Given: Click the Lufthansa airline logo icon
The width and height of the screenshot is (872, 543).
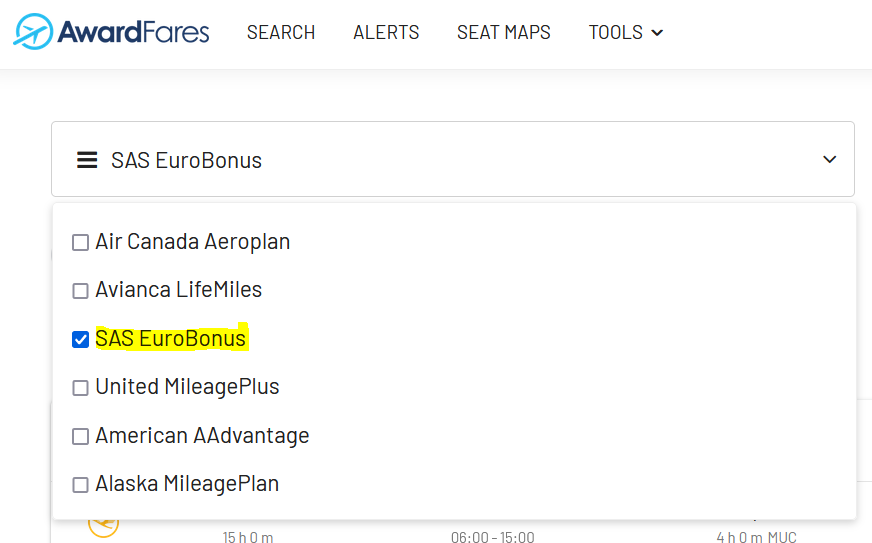Looking at the screenshot, I should (103, 523).
